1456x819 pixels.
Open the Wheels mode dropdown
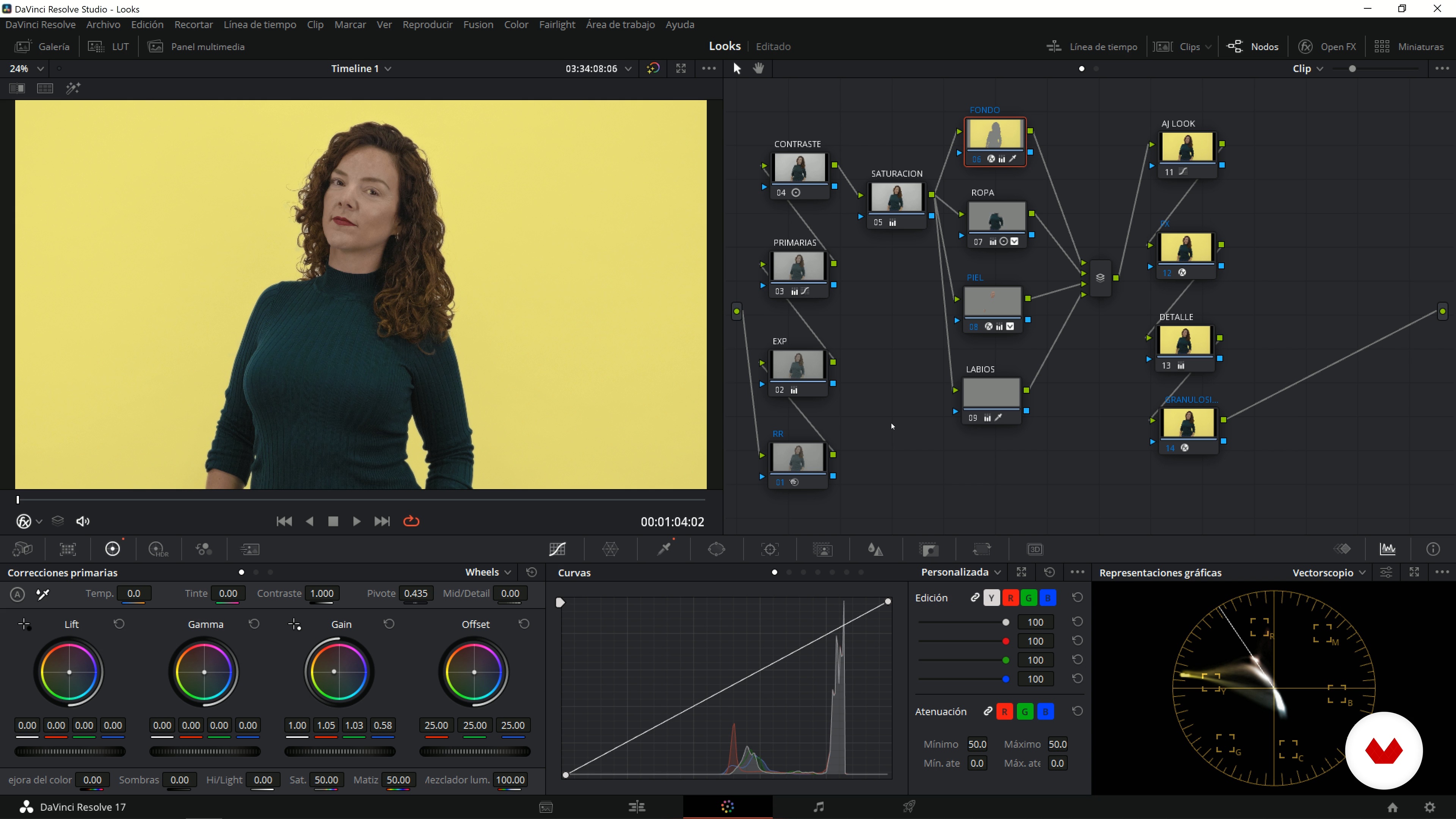tap(488, 572)
